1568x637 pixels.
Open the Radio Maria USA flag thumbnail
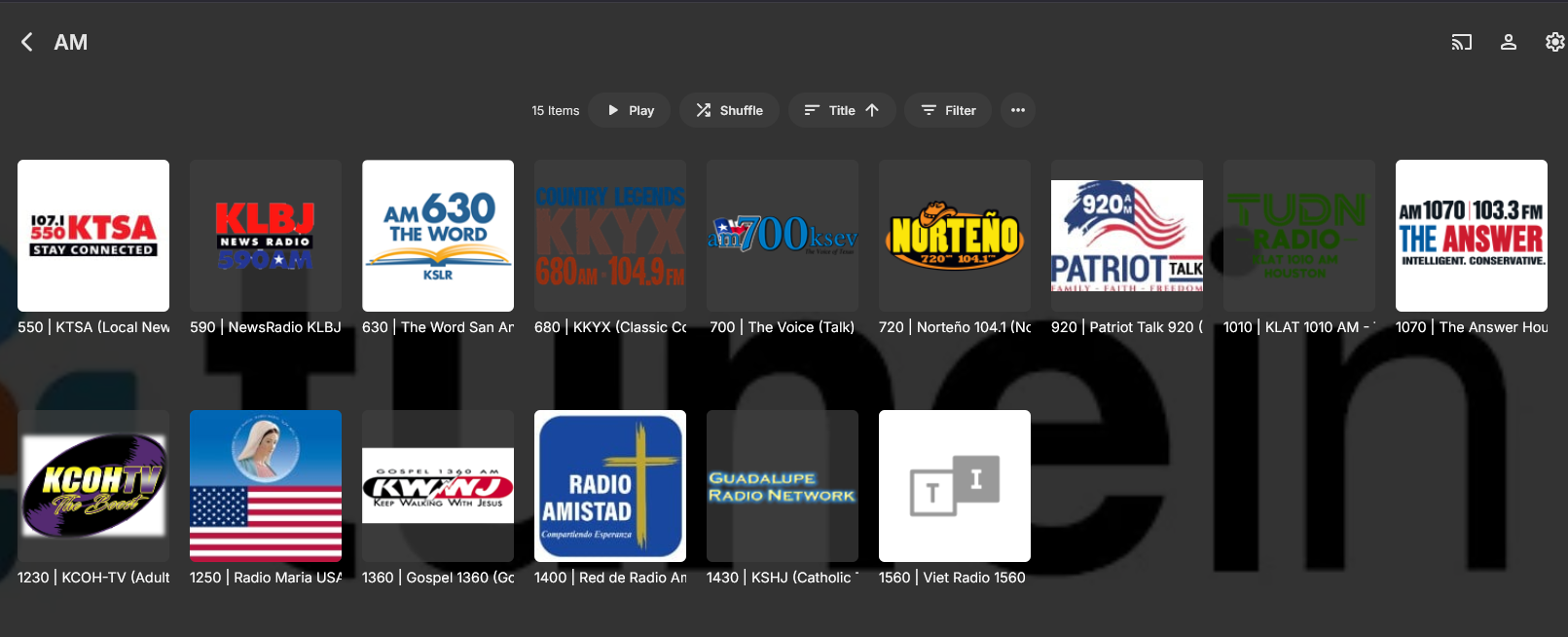coord(266,486)
